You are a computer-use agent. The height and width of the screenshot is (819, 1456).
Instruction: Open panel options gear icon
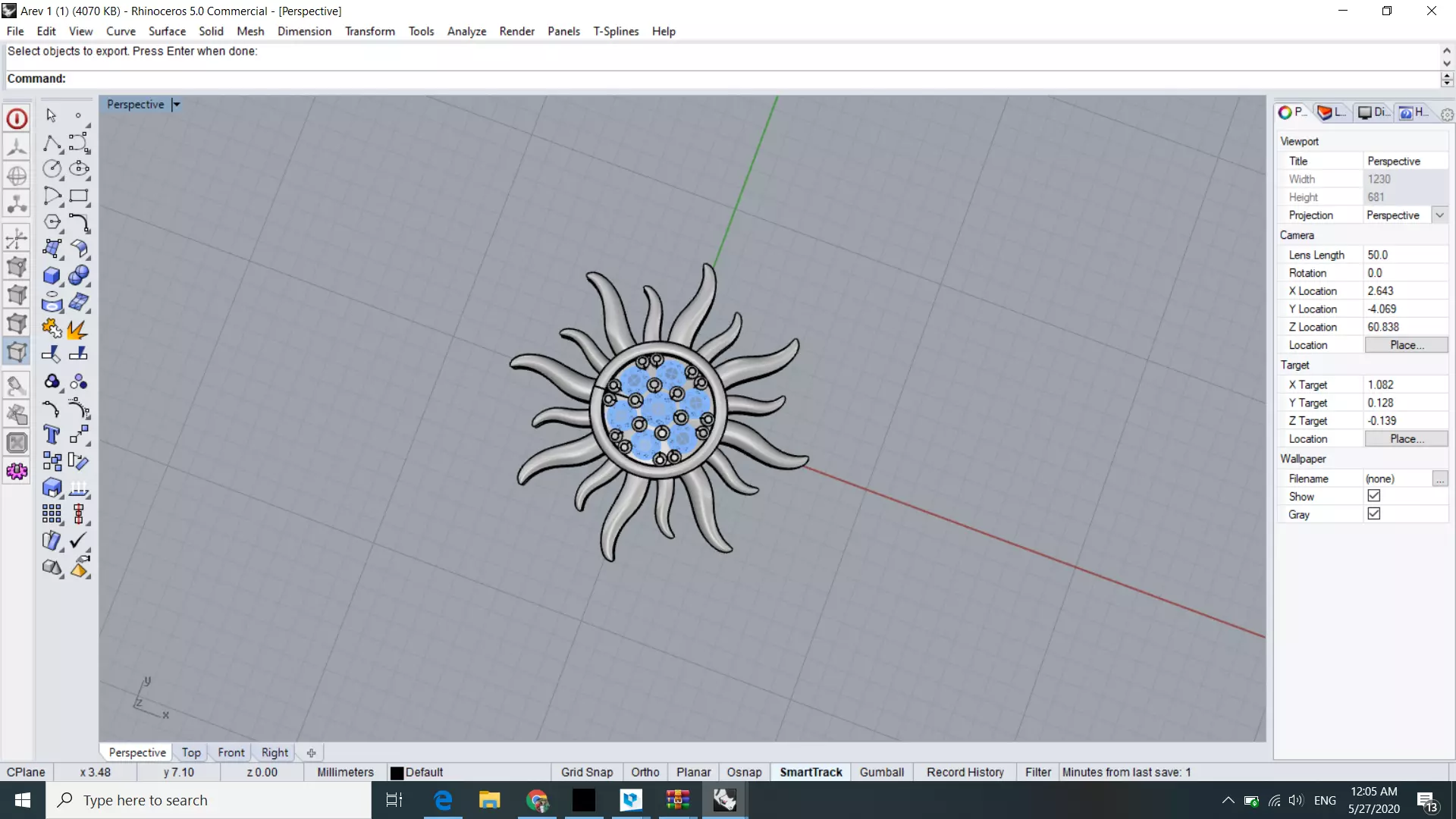point(1446,115)
